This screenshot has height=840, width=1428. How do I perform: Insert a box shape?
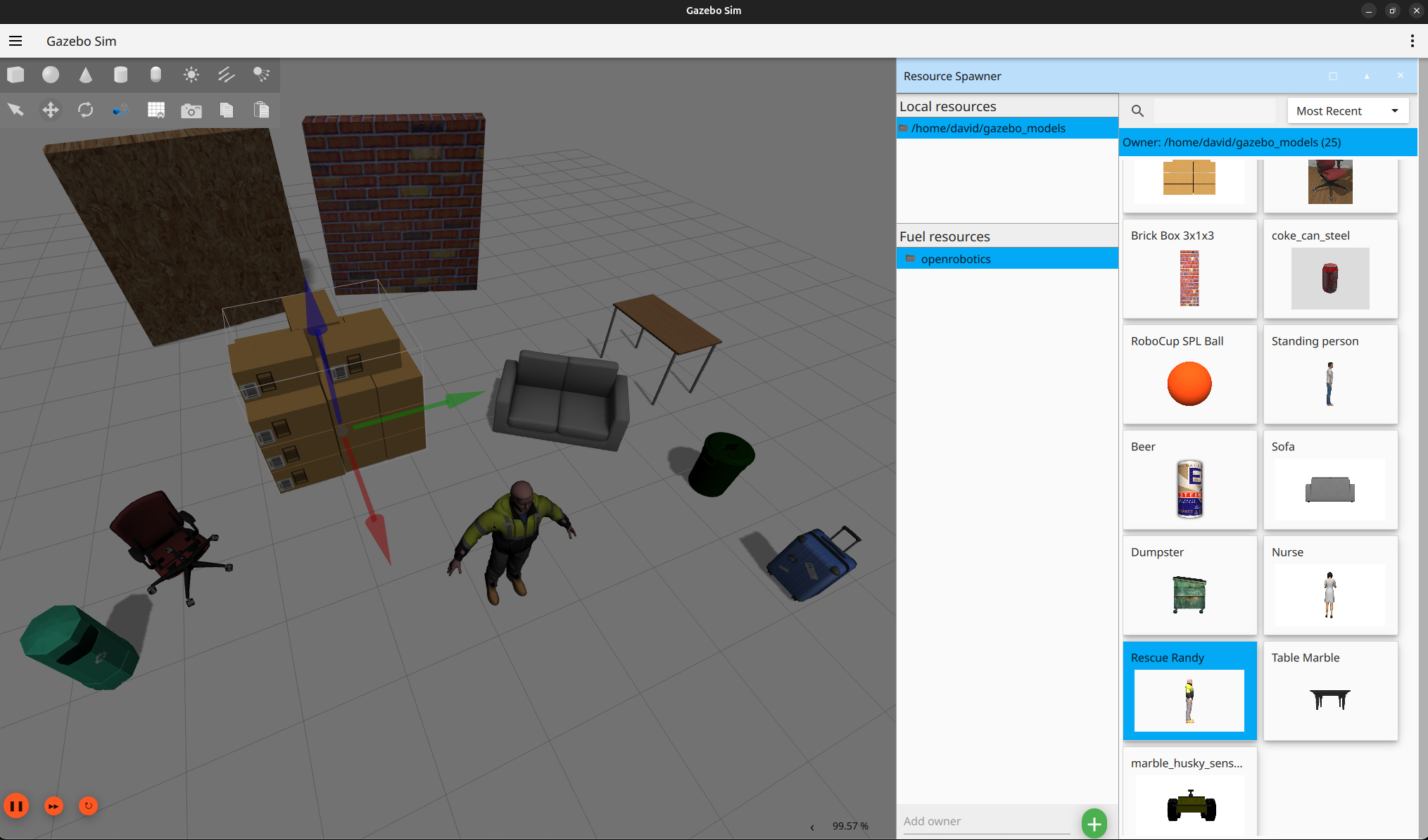[x=15, y=75]
